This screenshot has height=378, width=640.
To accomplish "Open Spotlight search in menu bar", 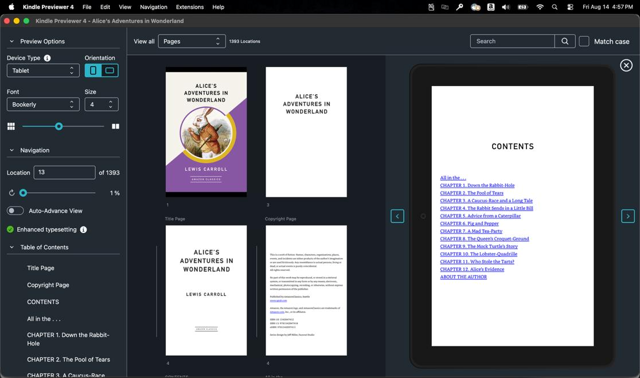I will click(555, 7).
